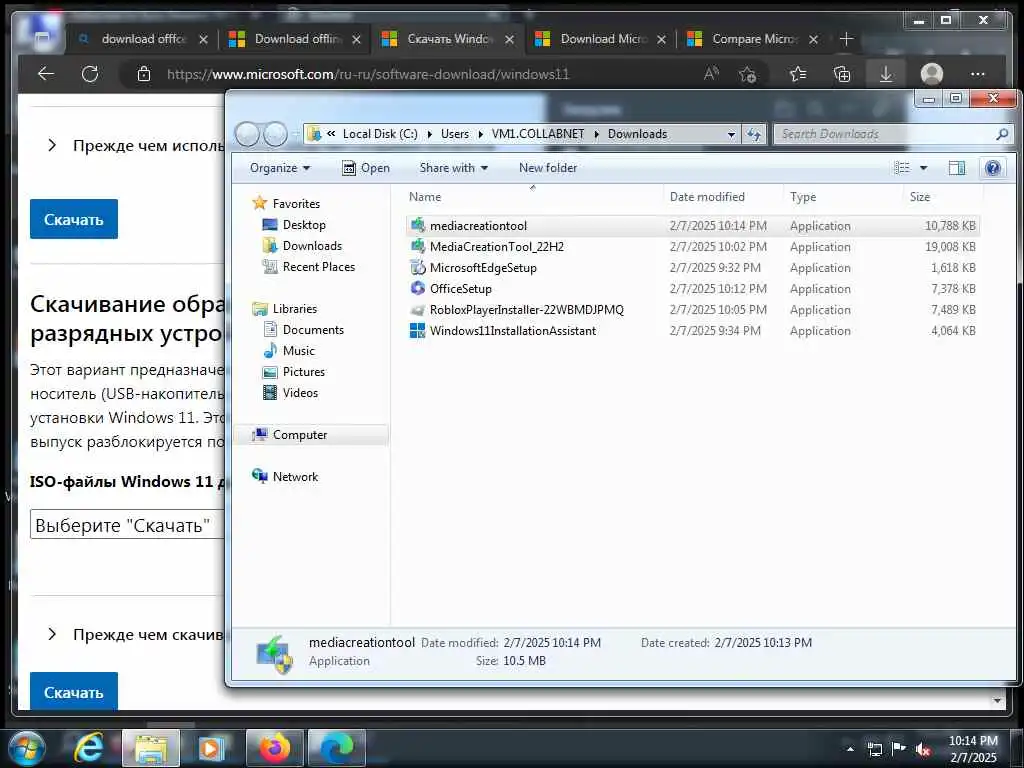Expand the first Прежде чем section chevron

tap(52, 146)
